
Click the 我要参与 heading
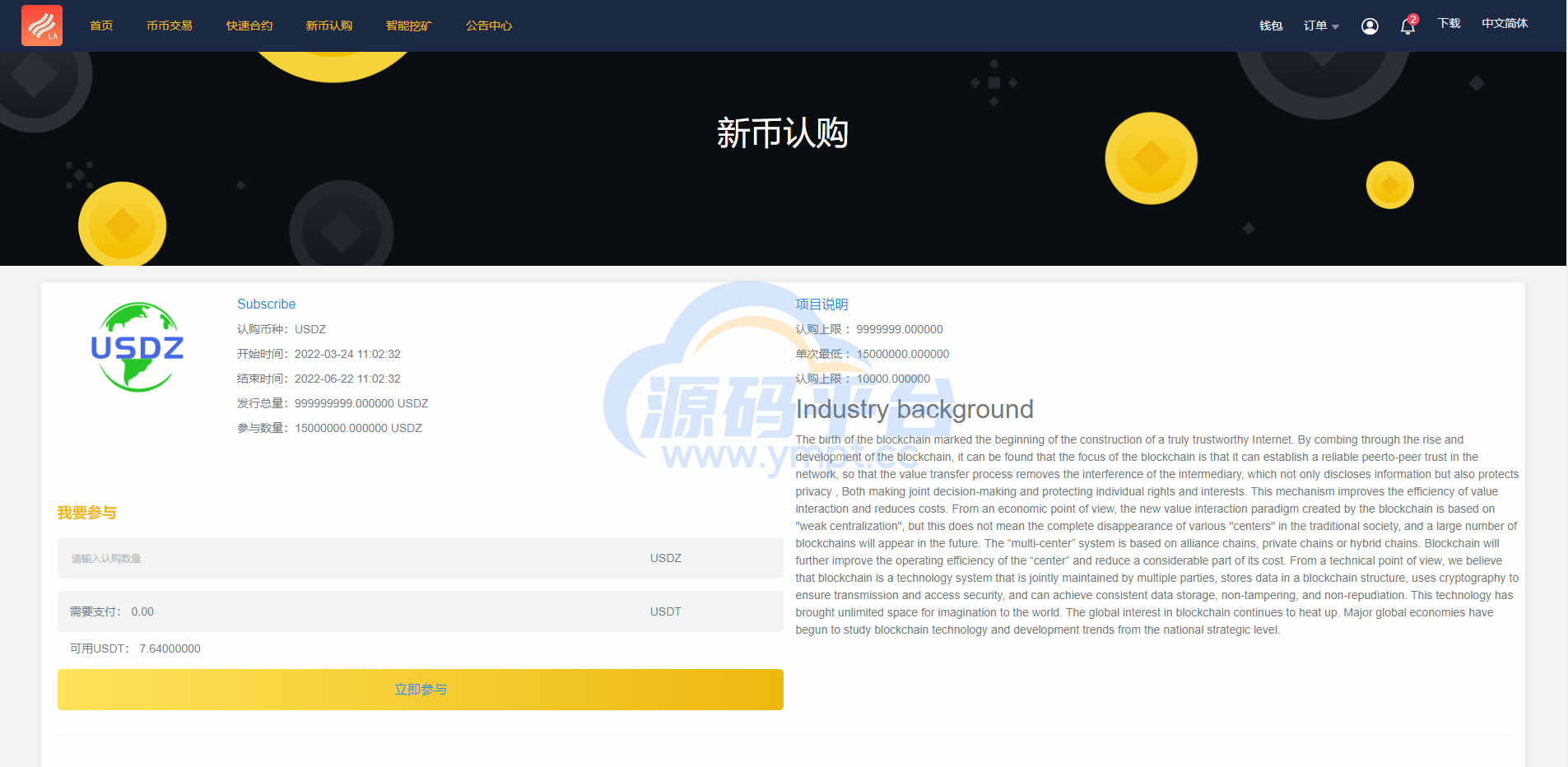(86, 513)
